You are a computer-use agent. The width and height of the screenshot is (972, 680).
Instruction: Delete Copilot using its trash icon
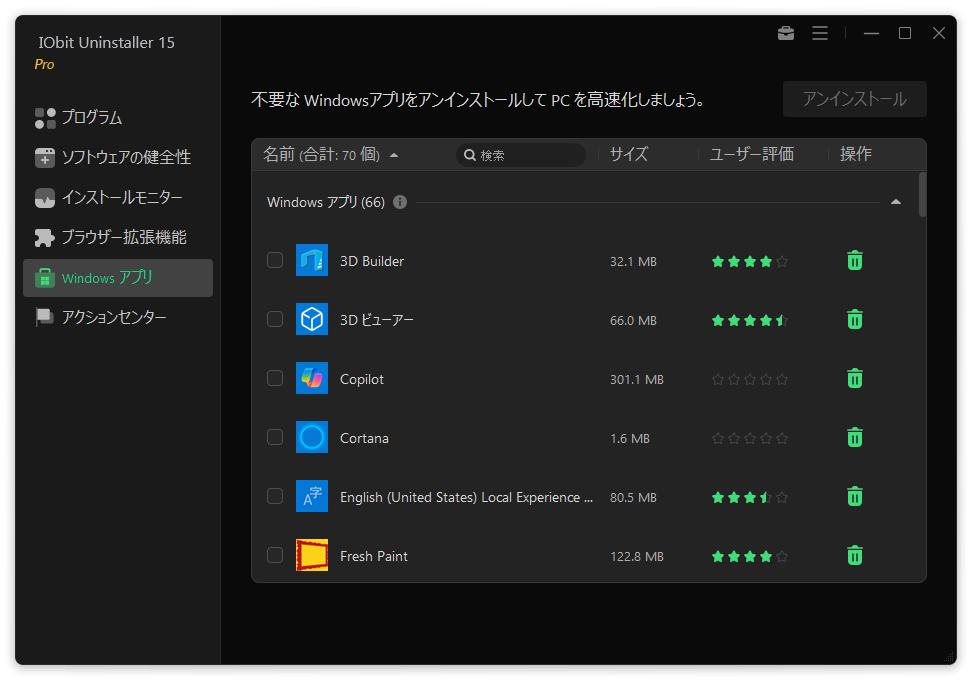point(855,379)
